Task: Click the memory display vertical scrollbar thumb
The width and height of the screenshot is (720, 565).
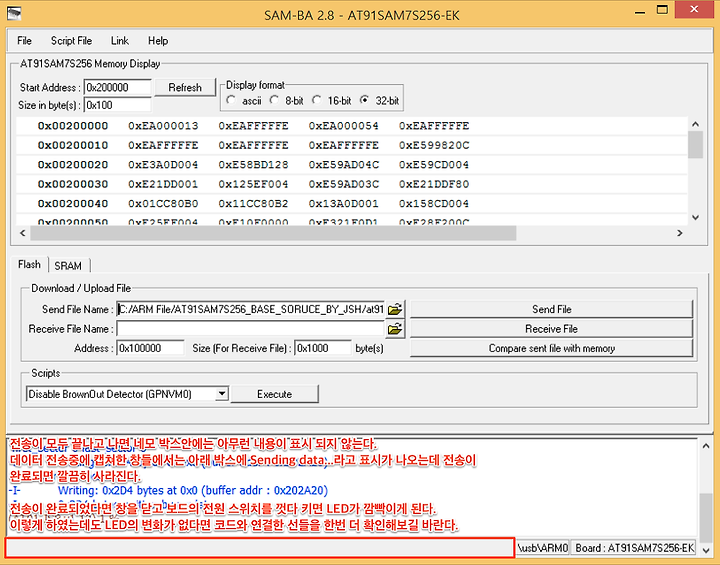Action: pyautogui.click(x=696, y=144)
